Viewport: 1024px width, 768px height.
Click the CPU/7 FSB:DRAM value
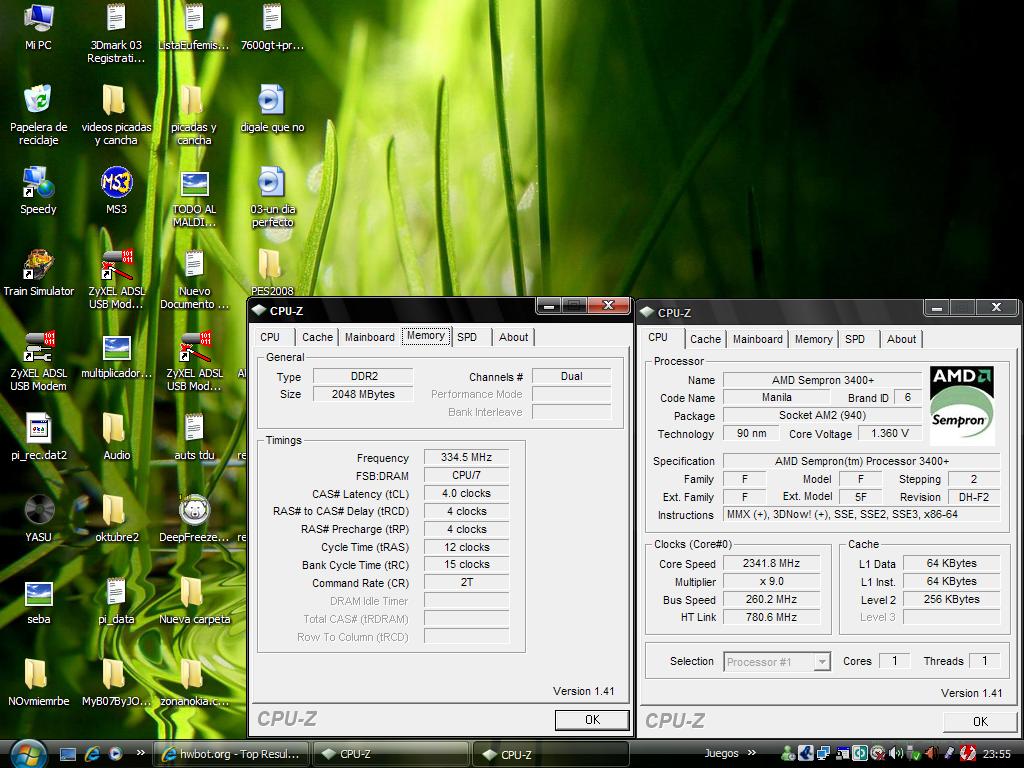pos(466,475)
